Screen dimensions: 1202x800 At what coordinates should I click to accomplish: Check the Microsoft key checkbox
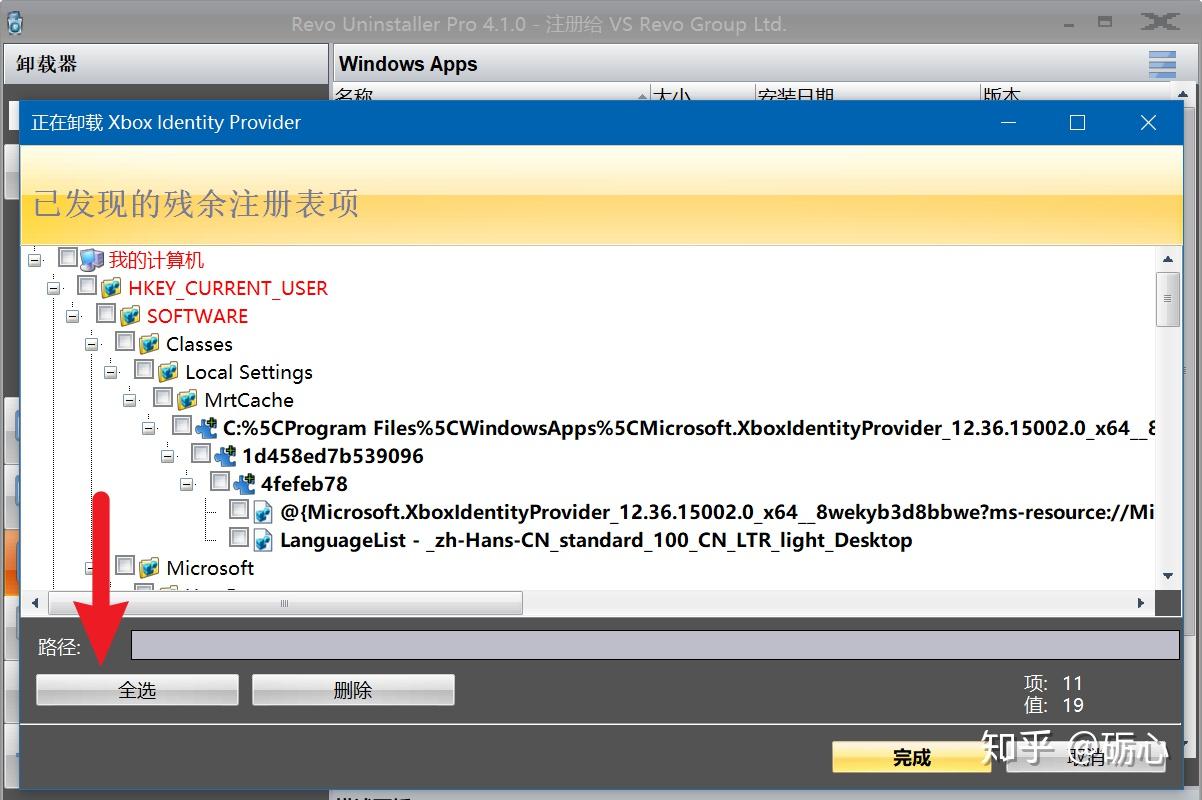click(x=125, y=566)
